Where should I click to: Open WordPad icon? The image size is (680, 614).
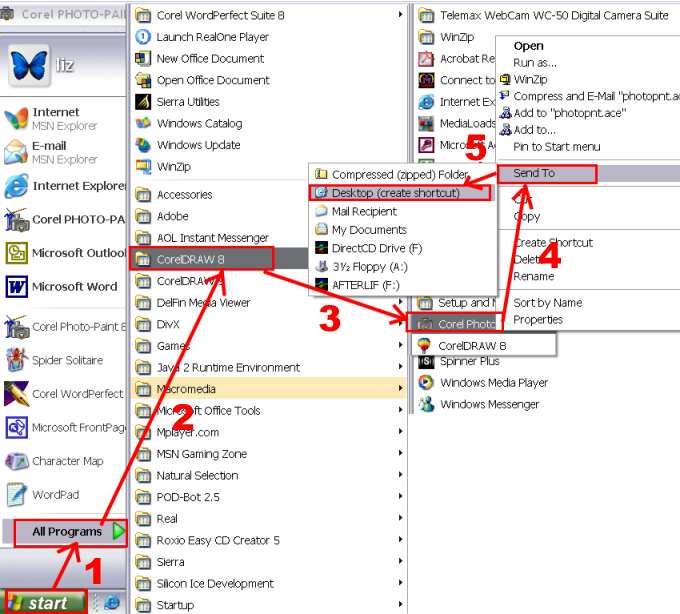[x=16, y=495]
